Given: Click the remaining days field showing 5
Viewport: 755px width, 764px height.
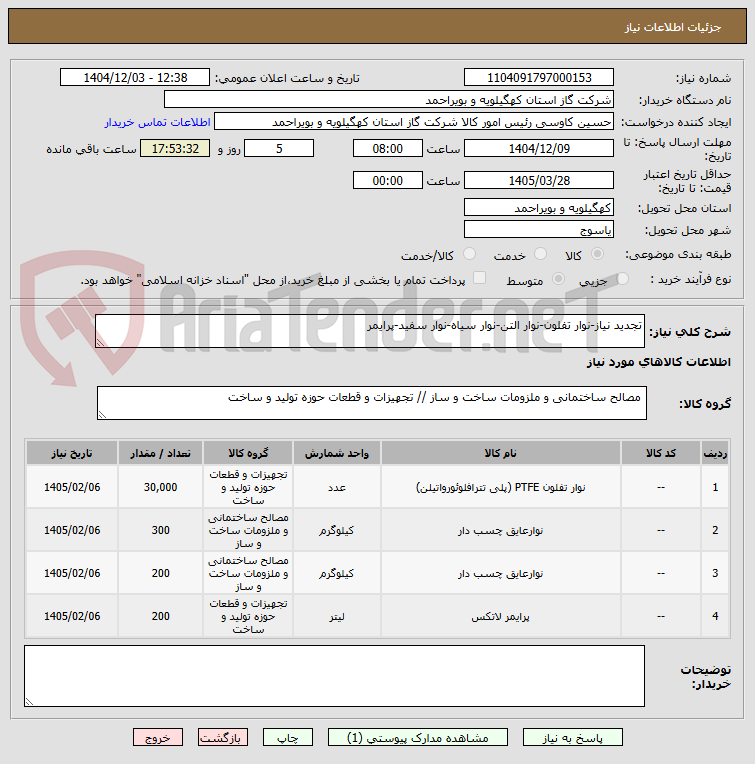Looking at the screenshot, I should pos(279,149).
